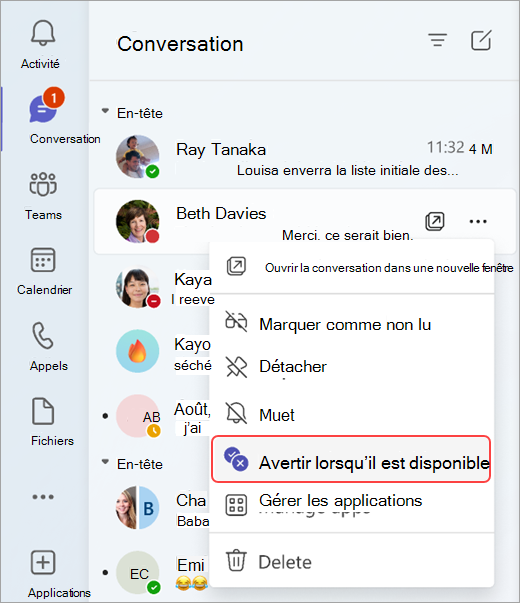Image resolution: width=520 pixels, height=603 pixels.
Task: Choose Ouvrir la conversation dans une nouvelle fenêtre
Action: (352, 267)
